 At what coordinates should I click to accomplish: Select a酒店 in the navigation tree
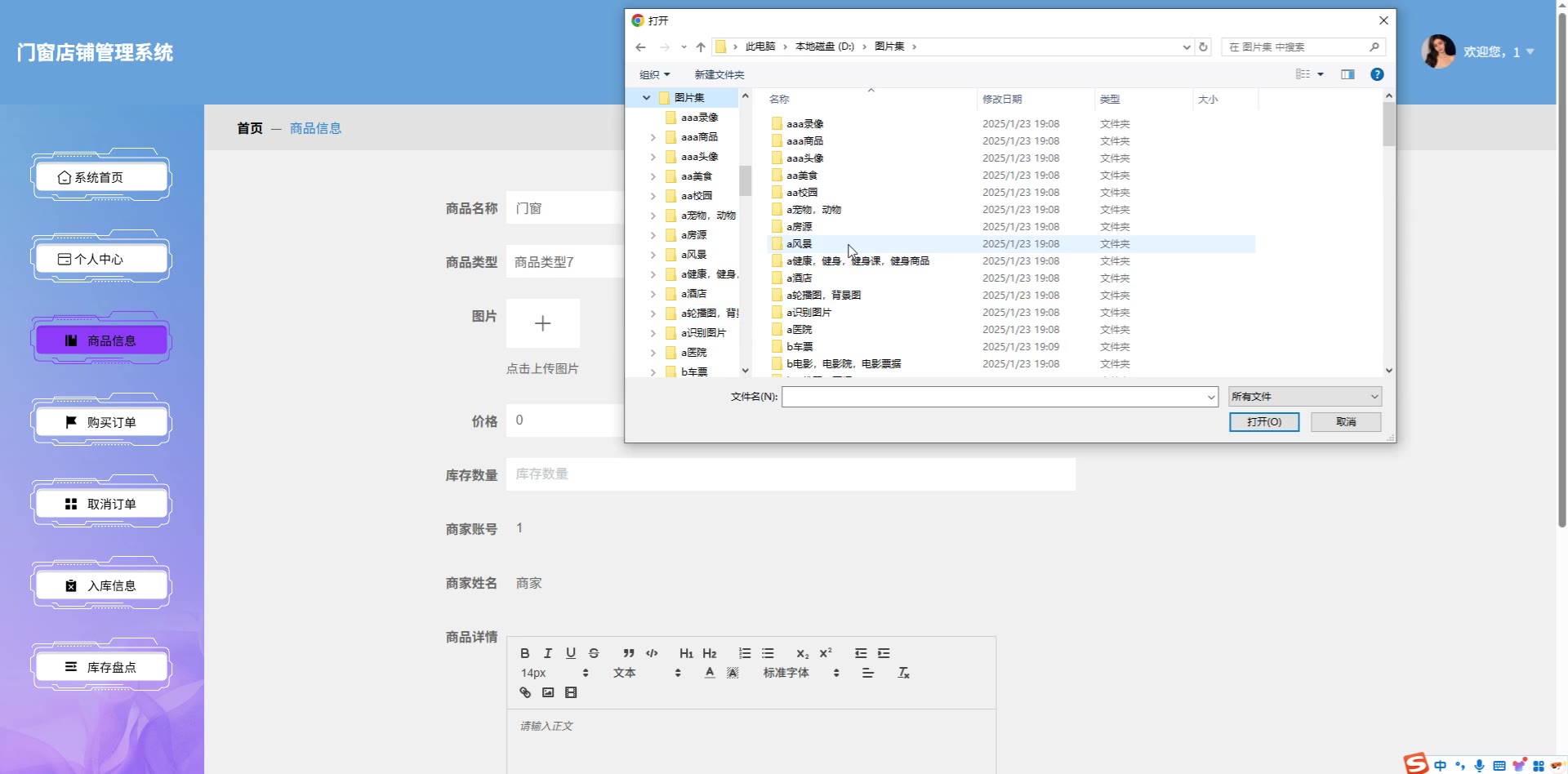tap(694, 294)
